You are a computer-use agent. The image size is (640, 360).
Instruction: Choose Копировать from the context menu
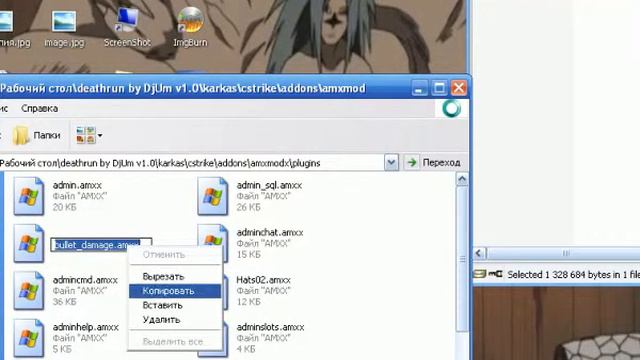pyautogui.click(x=175, y=291)
